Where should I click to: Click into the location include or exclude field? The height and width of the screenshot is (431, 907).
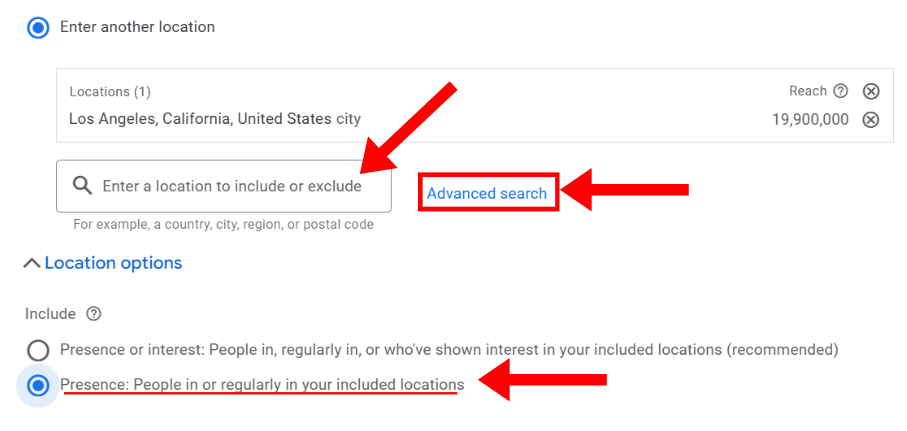point(232,186)
